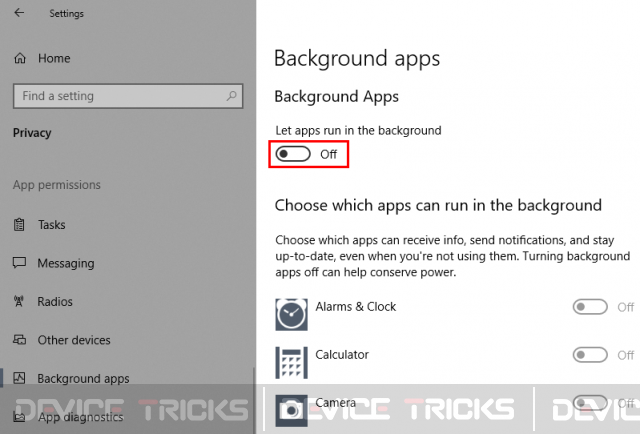This screenshot has width=640, height=434.
Task: Click the Alarms & Clock label
Action: (x=356, y=307)
